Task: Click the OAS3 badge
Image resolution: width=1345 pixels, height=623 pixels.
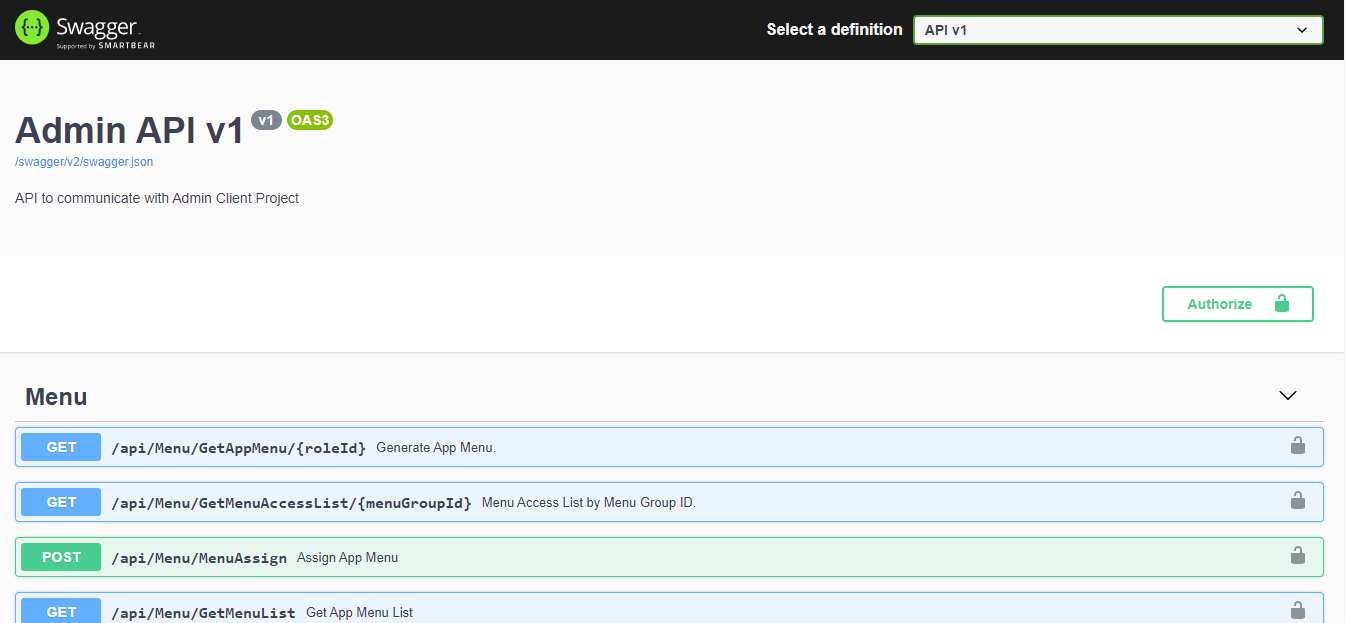Action: click(x=310, y=120)
